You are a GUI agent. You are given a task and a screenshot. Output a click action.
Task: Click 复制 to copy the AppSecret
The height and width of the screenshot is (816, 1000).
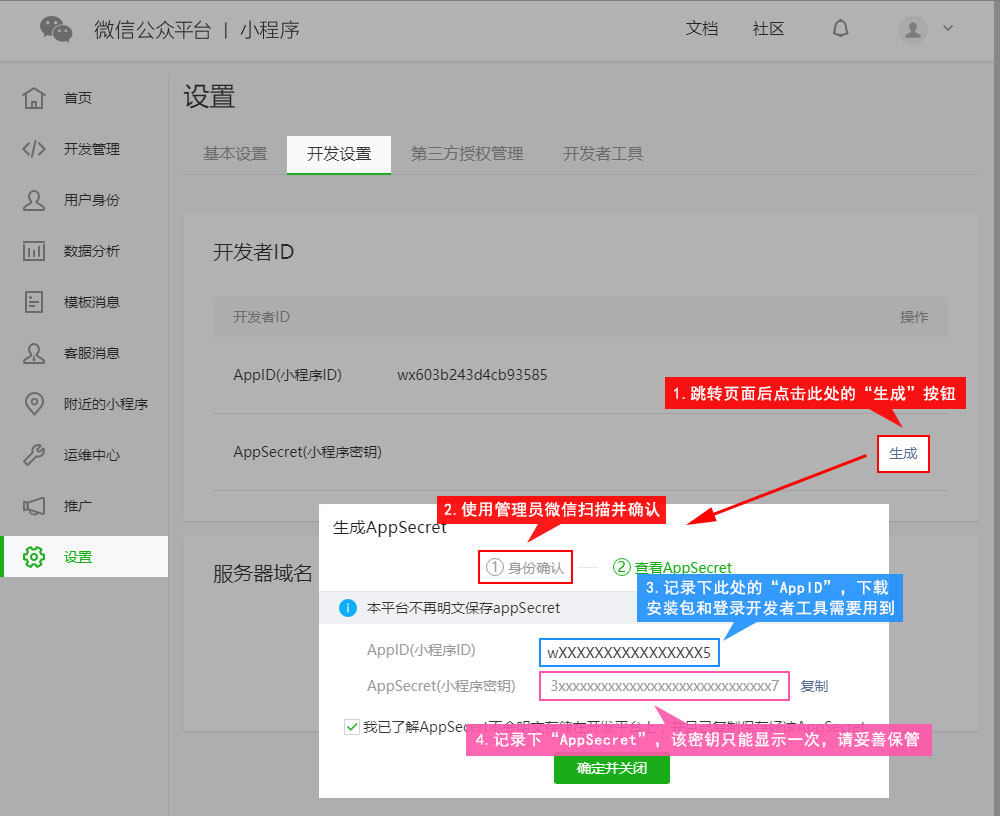click(x=814, y=686)
